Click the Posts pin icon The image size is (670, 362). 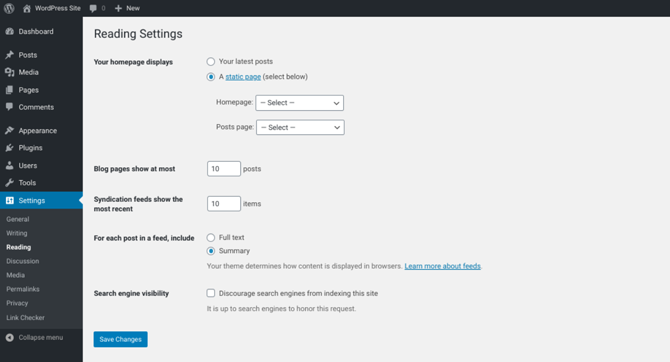click(x=9, y=55)
